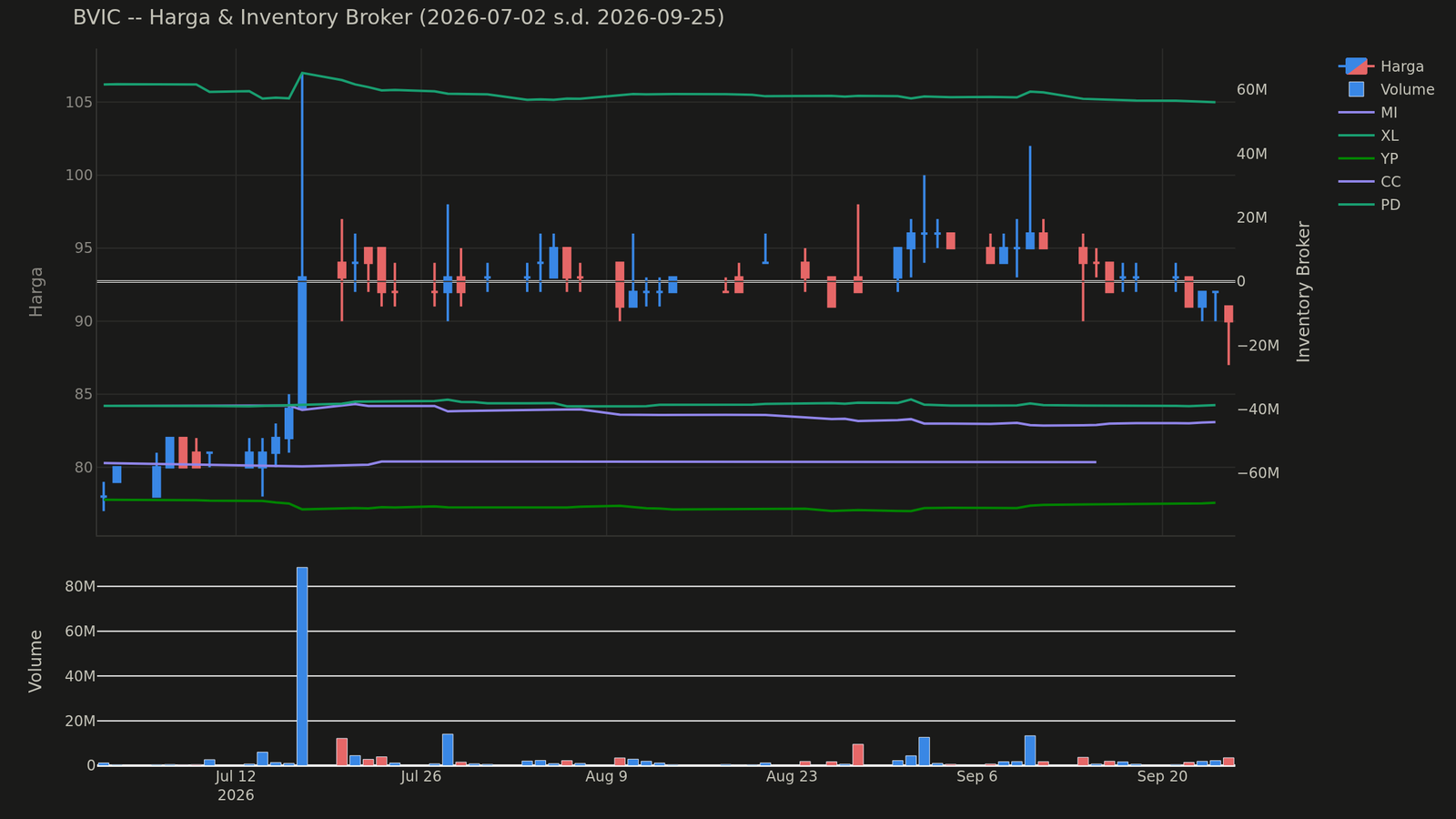Viewport: 1456px width, 819px height.
Task: Click the Aug 9 x-axis label
Action: pyautogui.click(x=606, y=776)
